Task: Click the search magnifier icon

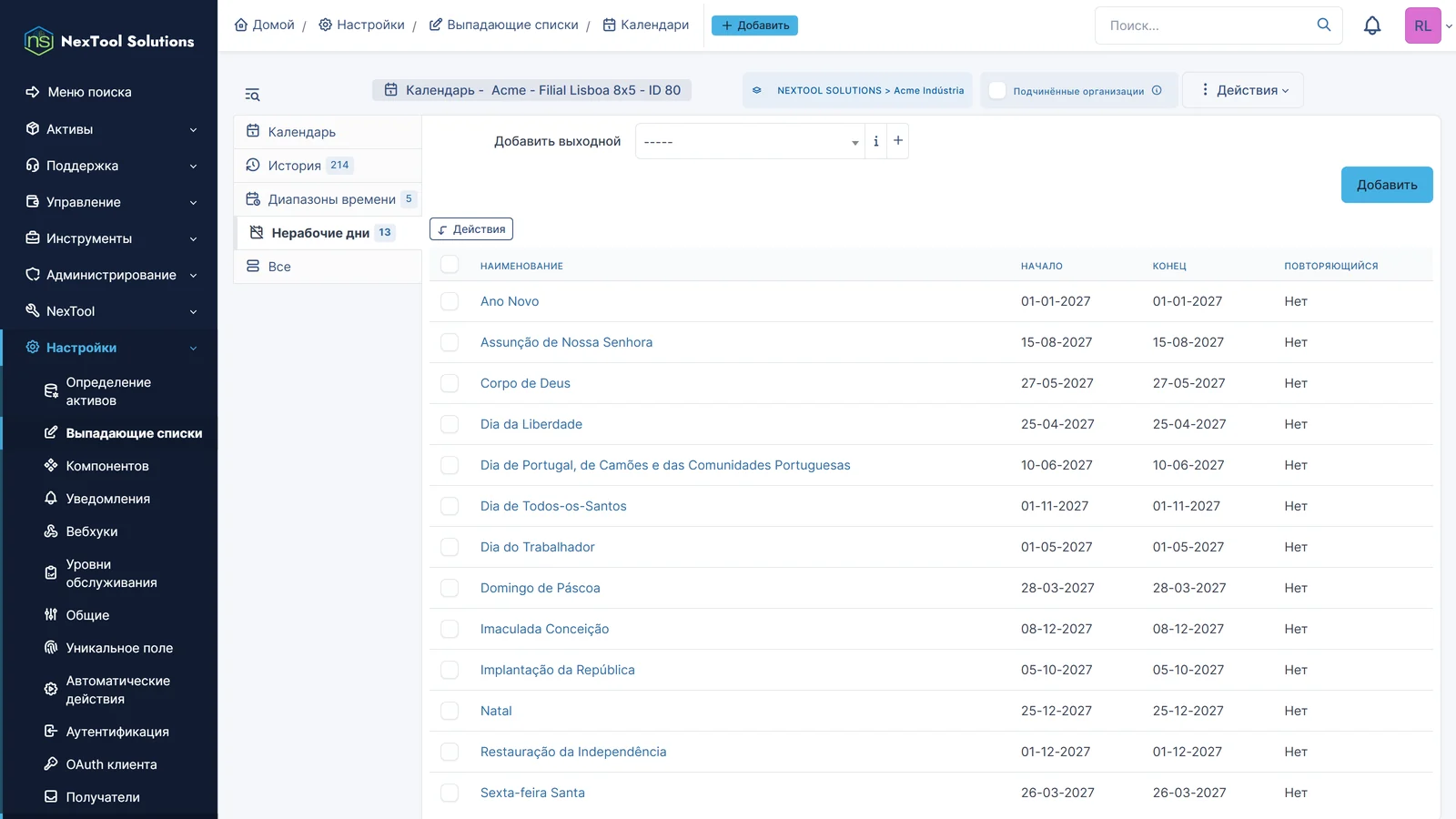Action: (x=1324, y=25)
